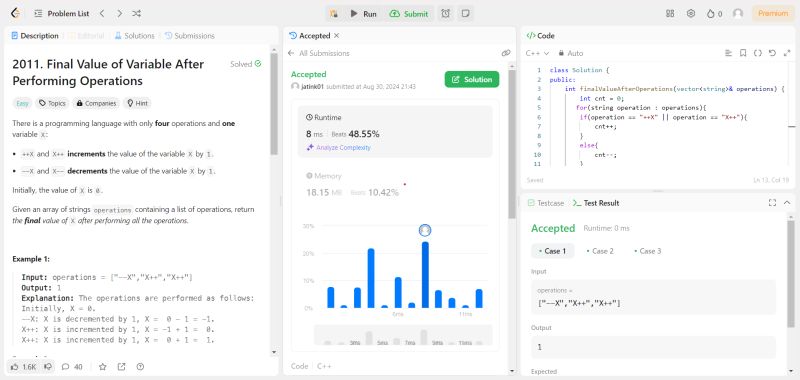The height and width of the screenshot is (380, 800).
Task: Select Case 2 test tab
Action: [600, 251]
